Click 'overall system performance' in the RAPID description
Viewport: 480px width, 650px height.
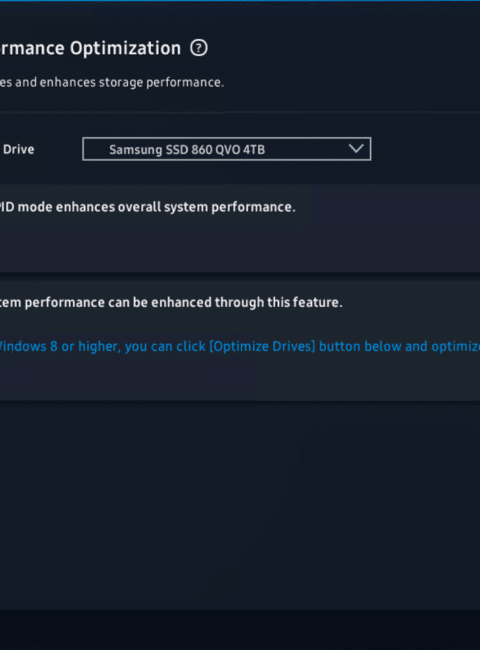[x=192, y=207]
